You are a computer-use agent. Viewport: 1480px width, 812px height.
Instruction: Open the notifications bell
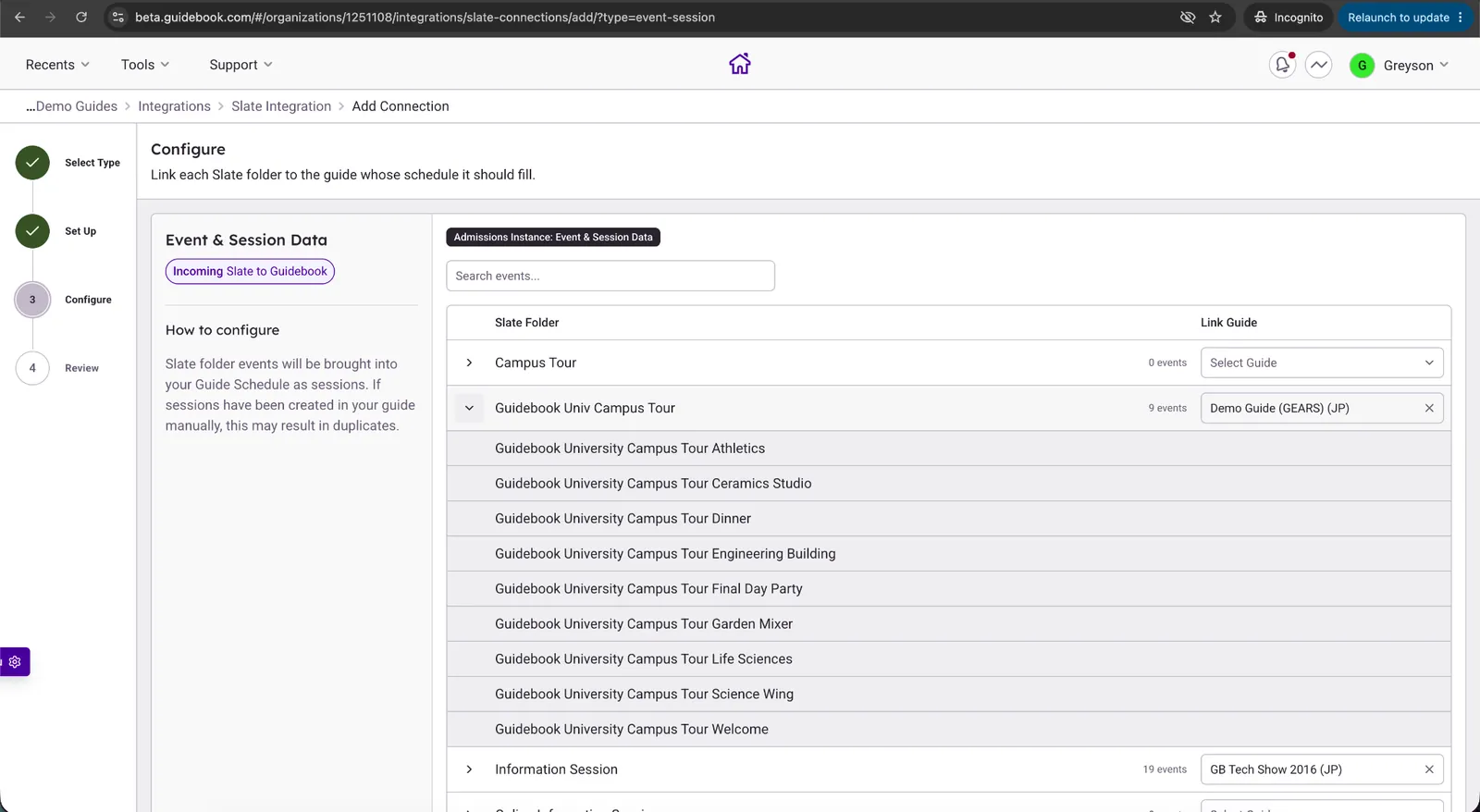(1282, 65)
